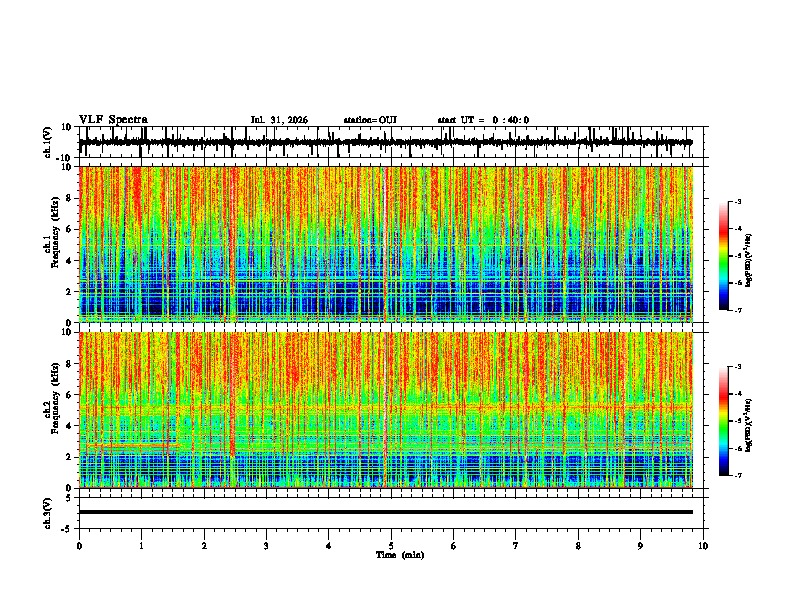Select the date "Jul 31, 2026" in header
The width and height of the screenshot is (792, 612).
[x=279, y=120]
